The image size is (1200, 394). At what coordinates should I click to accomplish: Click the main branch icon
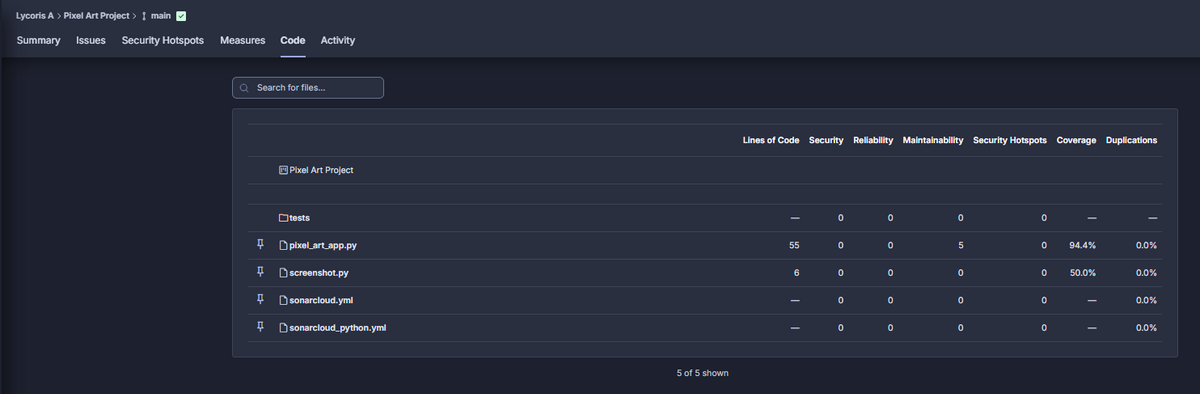144,15
